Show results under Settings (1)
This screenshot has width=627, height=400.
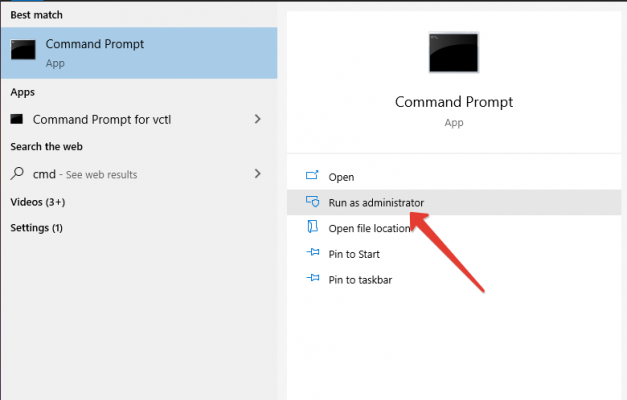(x=36, y=228)
